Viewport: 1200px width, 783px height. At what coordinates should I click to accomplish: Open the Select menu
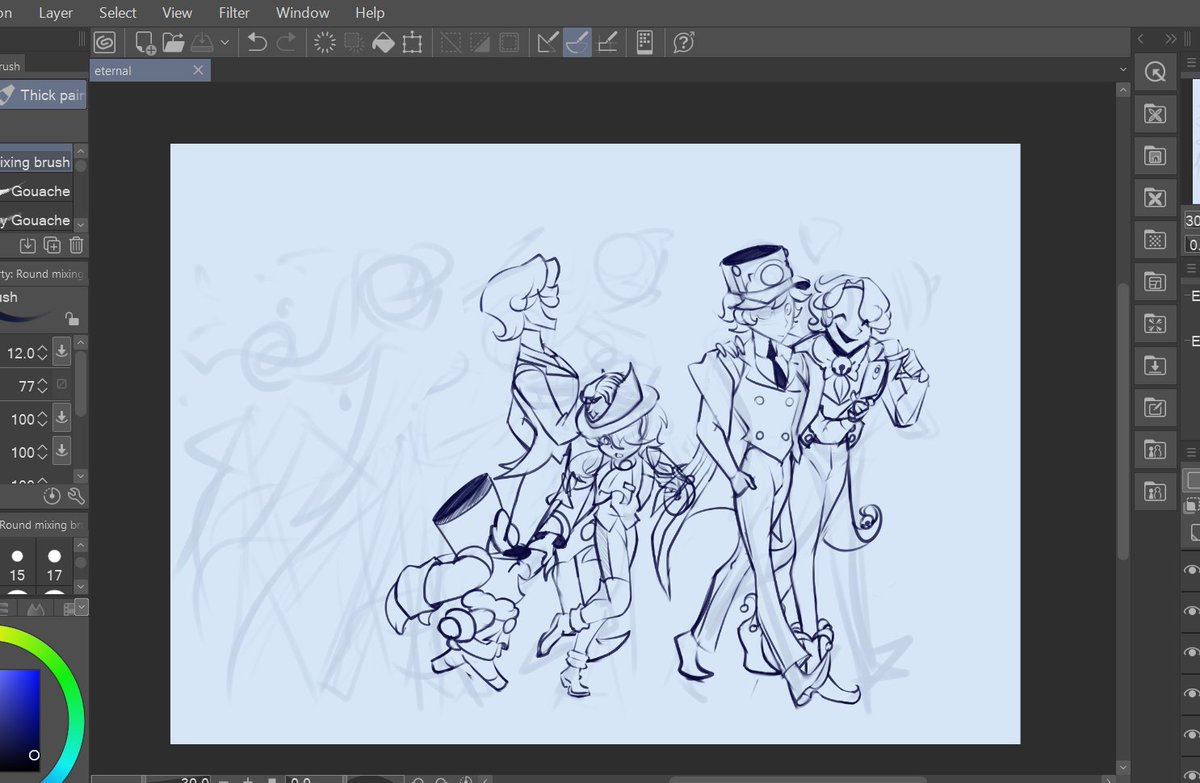click(118, 13)
